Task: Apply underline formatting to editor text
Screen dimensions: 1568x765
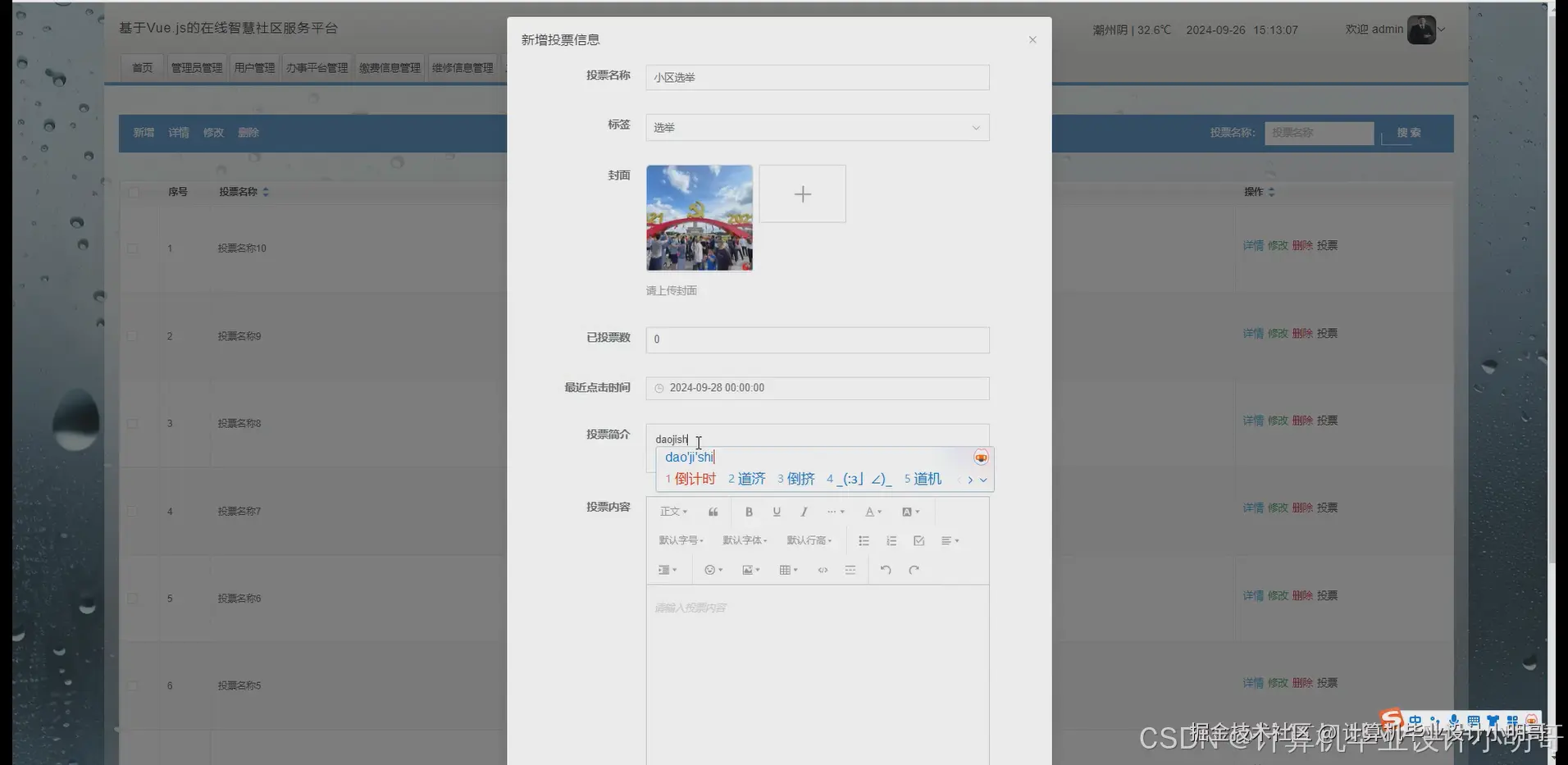Action: (776, 511)
